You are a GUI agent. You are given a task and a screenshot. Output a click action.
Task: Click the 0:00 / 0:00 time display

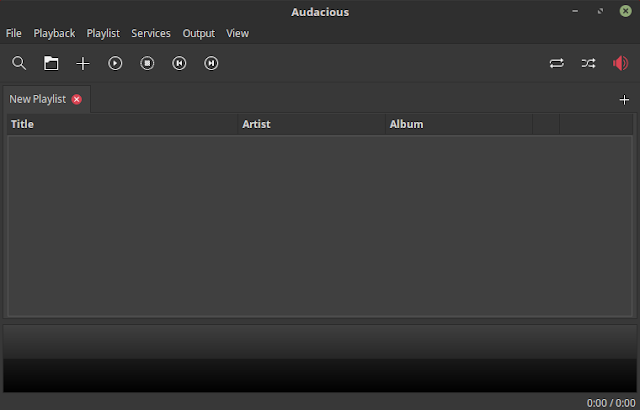coord(611,403)
